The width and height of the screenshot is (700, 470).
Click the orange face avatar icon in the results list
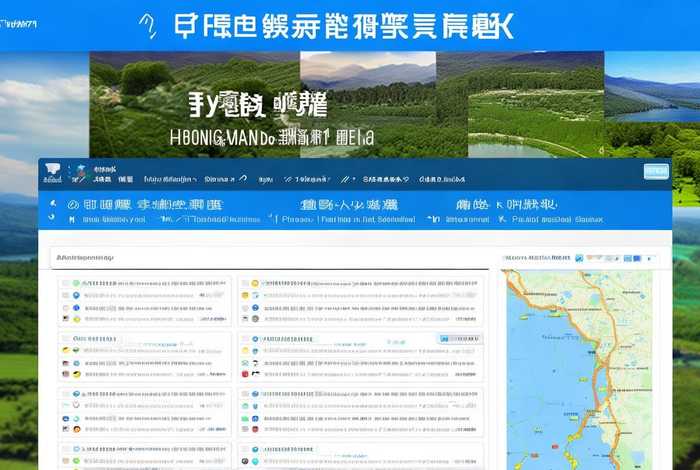click(77, 429)
